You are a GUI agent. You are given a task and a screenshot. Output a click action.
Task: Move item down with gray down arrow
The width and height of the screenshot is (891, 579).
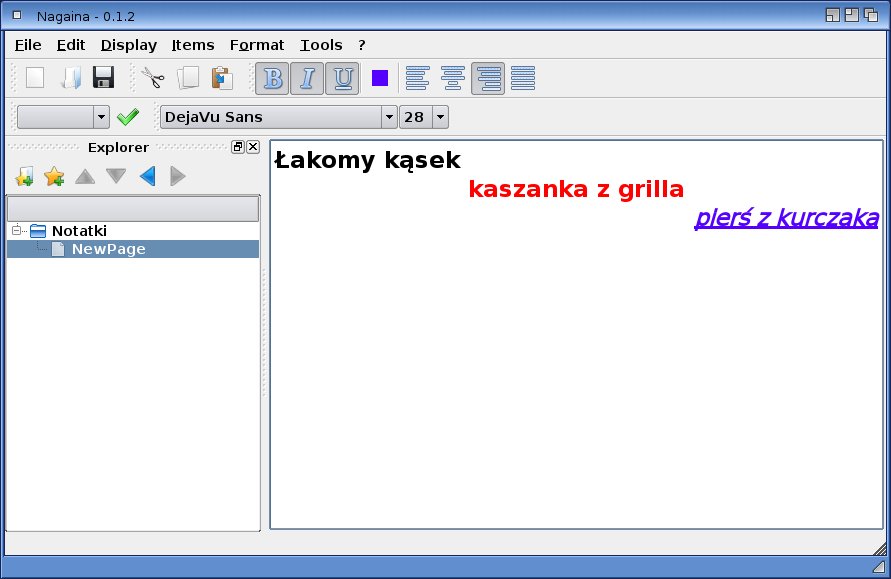pyautogui.click(x=116, y=176)
